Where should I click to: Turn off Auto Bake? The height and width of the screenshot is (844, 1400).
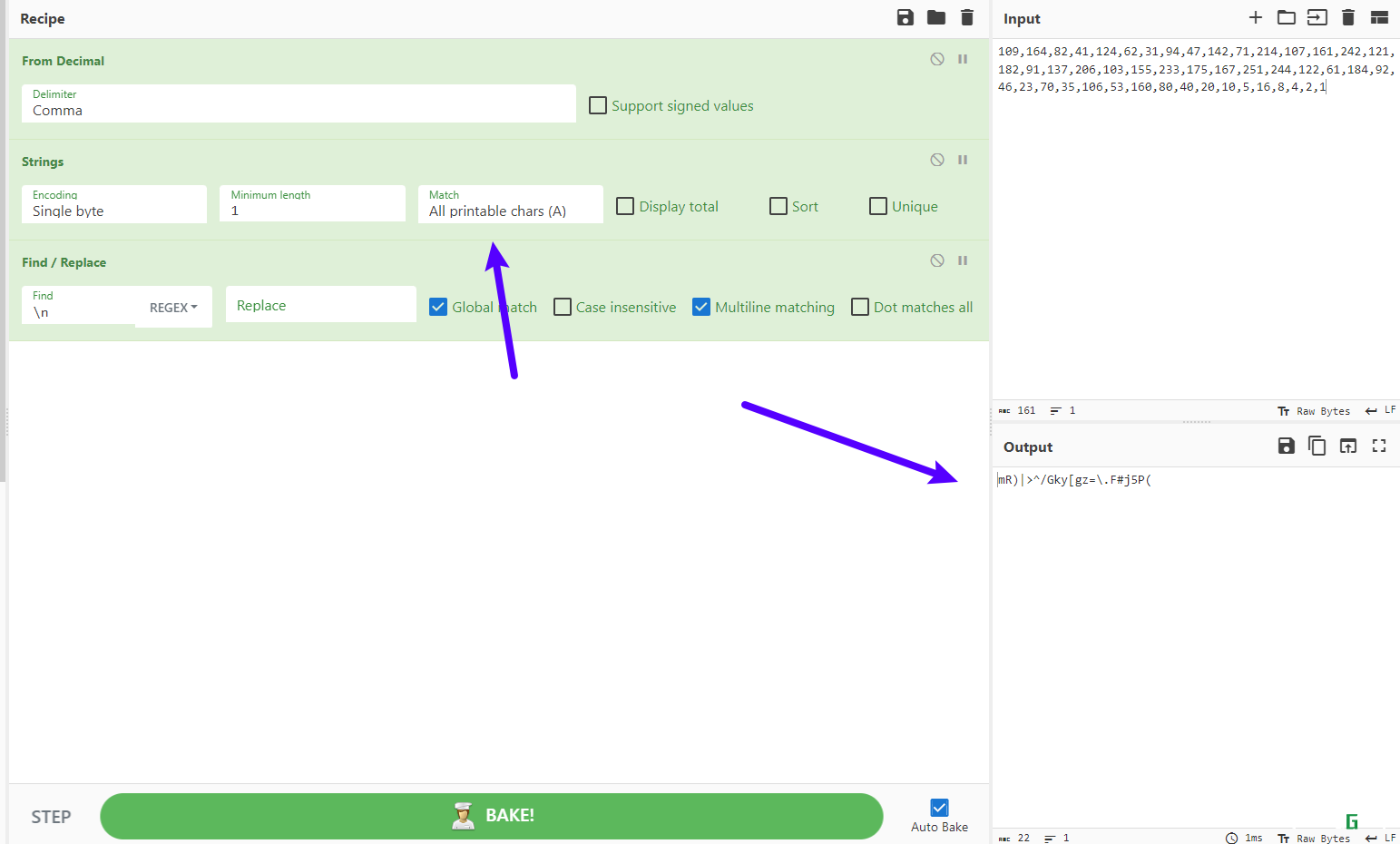coord(940,808)
